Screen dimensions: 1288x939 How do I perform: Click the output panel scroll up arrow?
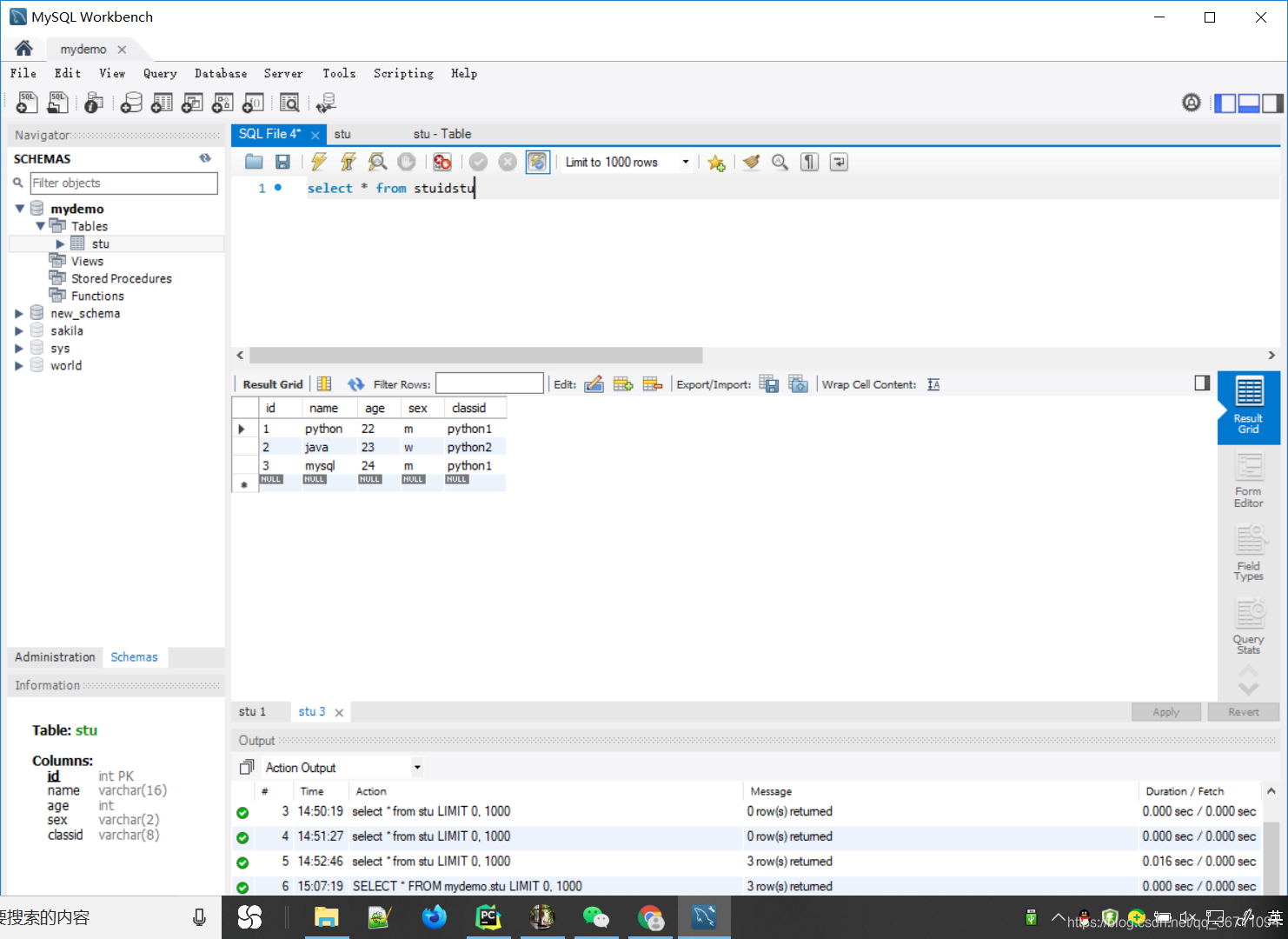1271,791
